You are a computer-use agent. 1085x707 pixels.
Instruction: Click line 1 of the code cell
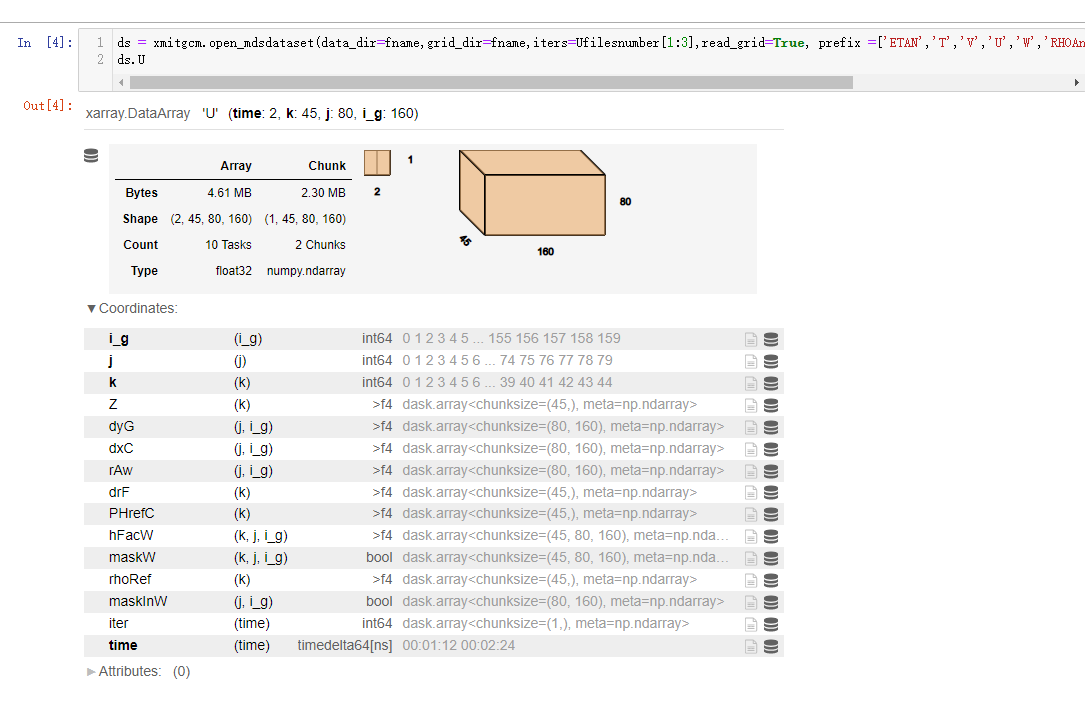coord(599,43)
